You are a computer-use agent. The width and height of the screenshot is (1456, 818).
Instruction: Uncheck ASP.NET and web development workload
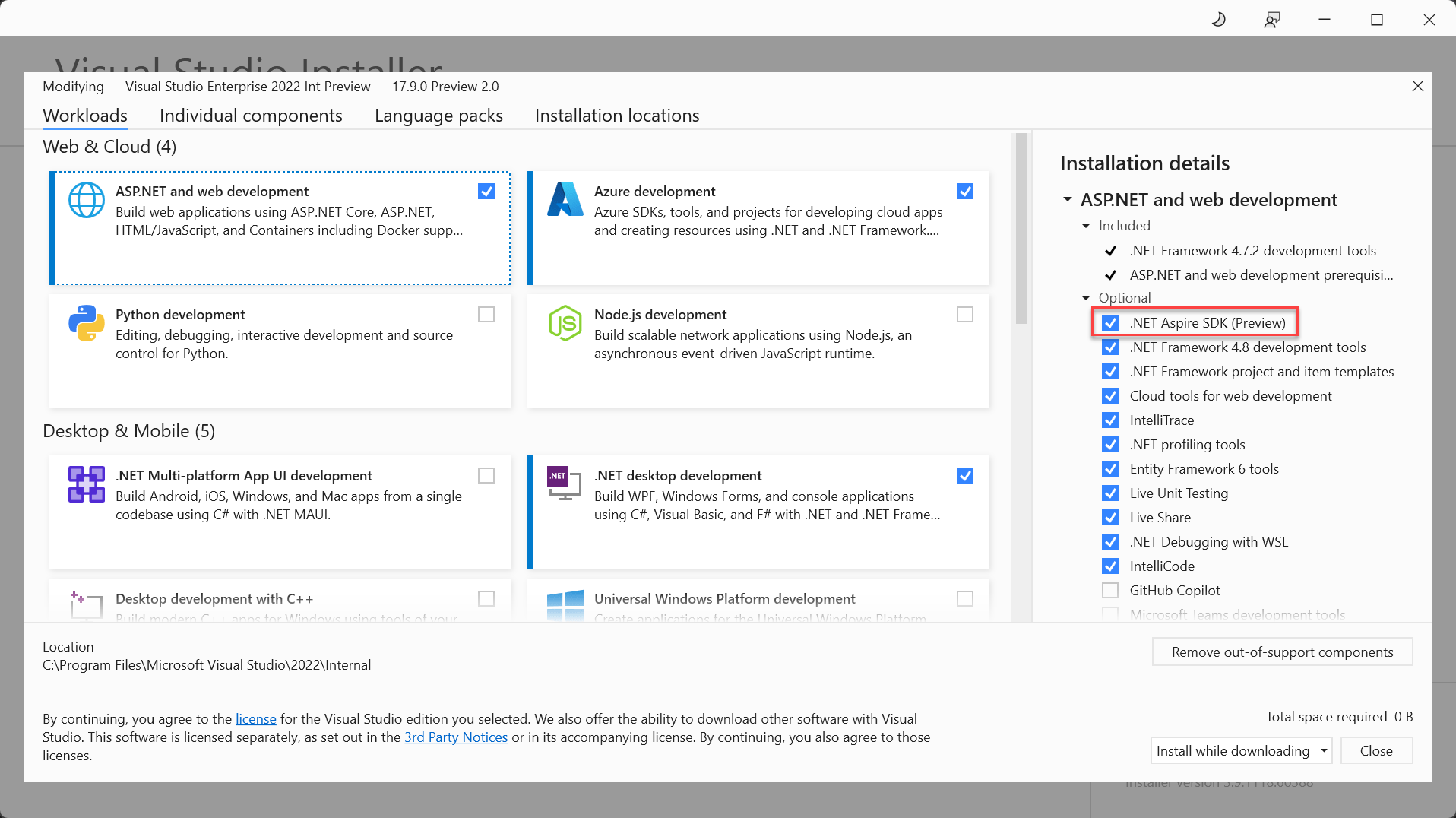pos(486,192)
